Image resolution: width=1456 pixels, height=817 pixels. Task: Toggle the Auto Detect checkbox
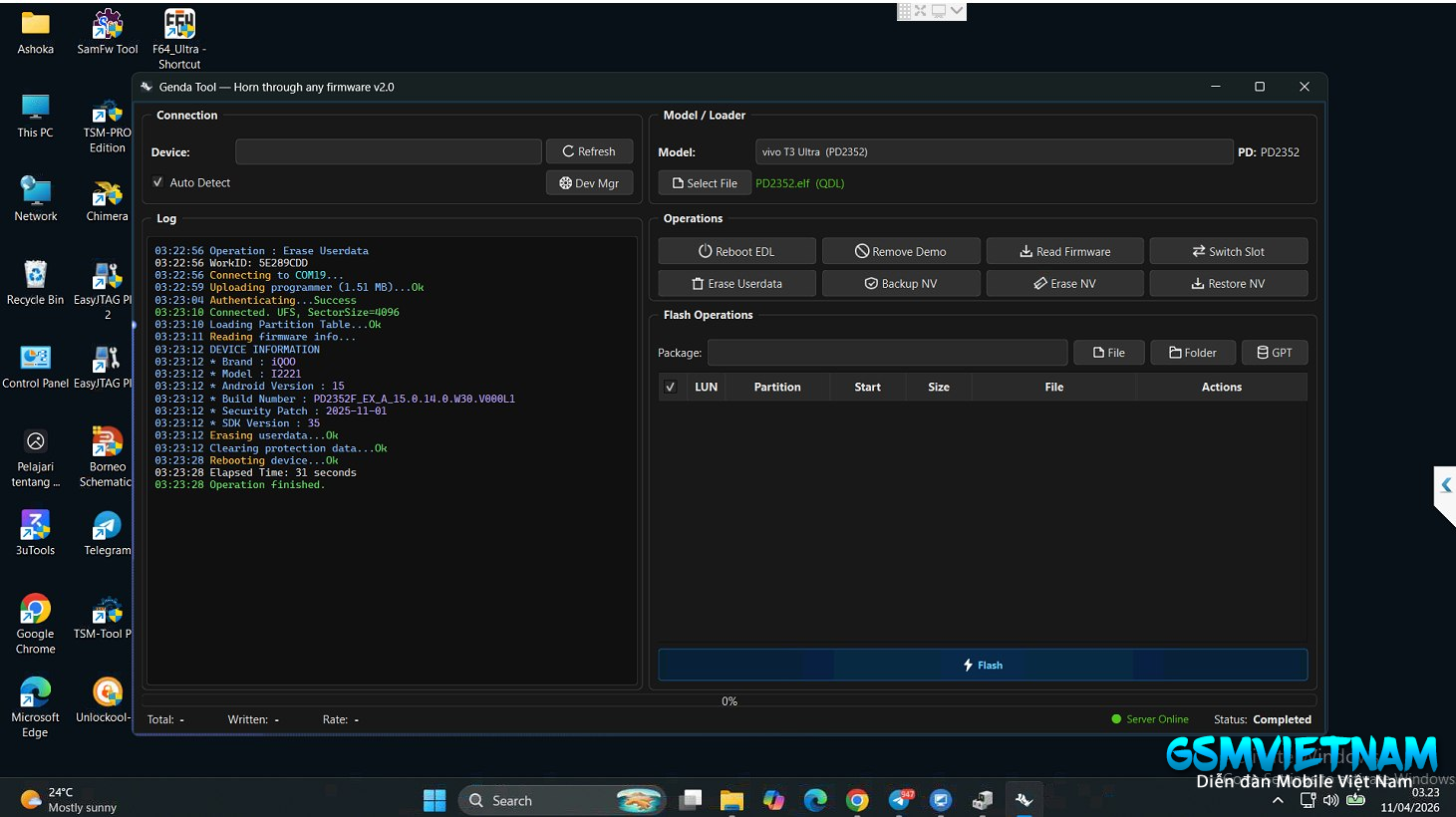(x=157, y=182)
